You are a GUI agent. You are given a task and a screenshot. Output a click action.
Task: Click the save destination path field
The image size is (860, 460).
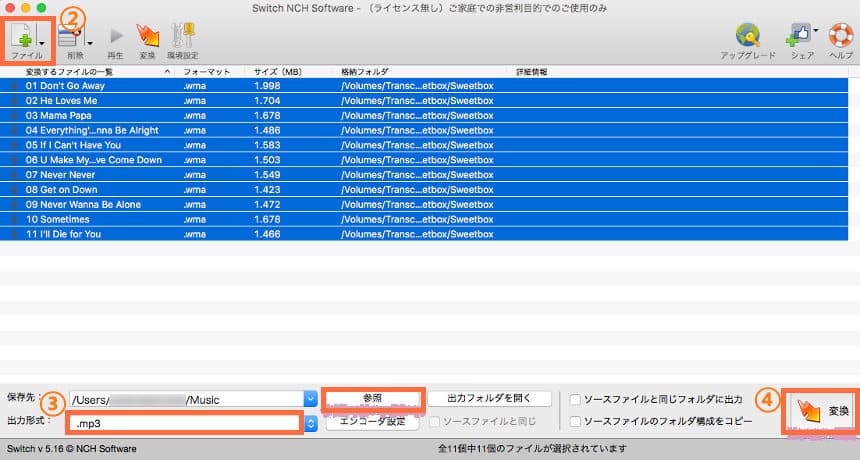(x=186, y=400)
